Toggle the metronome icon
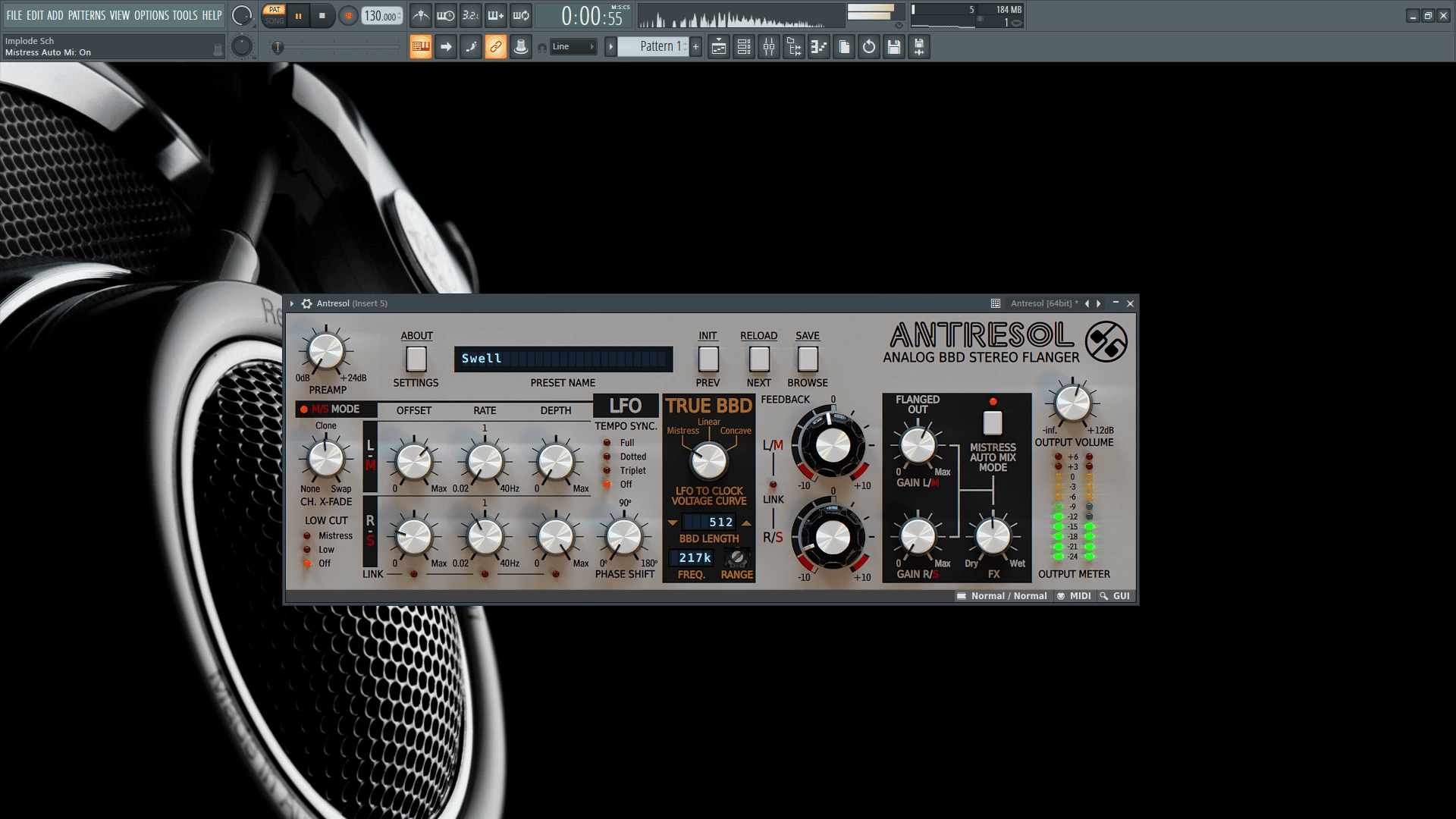 point(421,15)
